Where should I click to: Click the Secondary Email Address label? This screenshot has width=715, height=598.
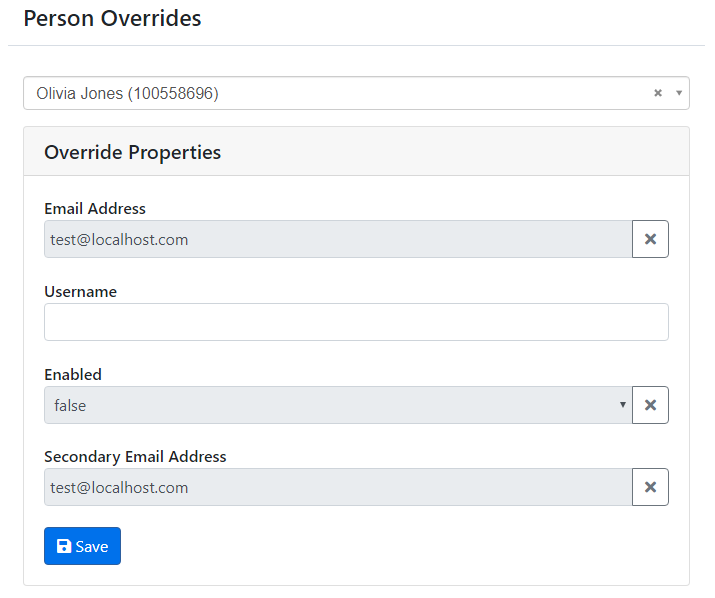pos(135,457)
